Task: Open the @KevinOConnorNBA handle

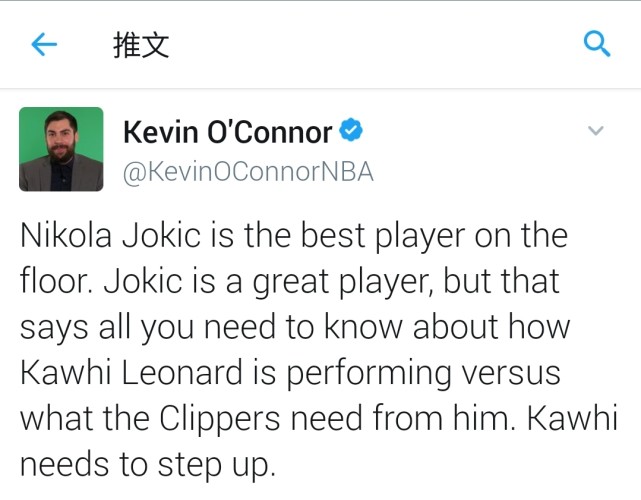Action: click(x=248, y=172)
